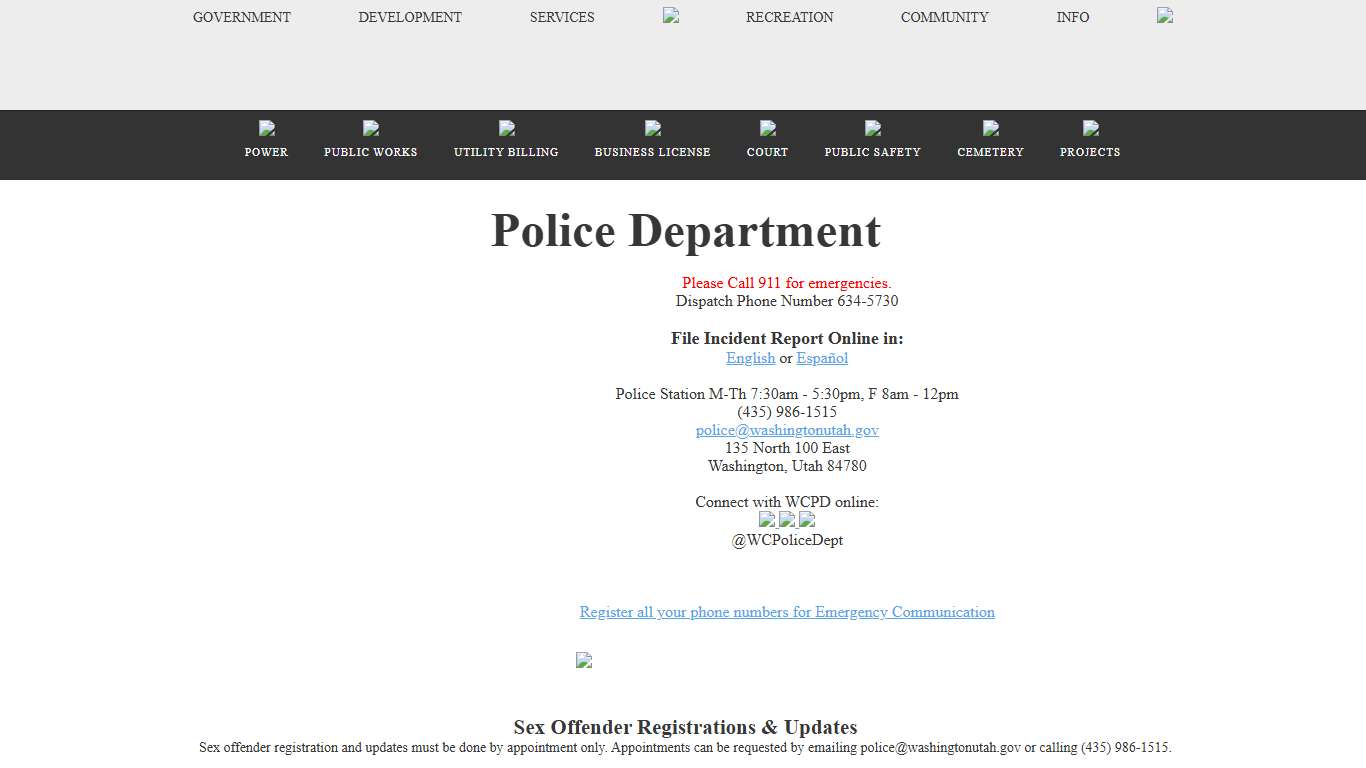The width and height of the screenshot is (1366, 768).
Task: Open the DEVELOPMENT menu
Action: click(410, 17)
